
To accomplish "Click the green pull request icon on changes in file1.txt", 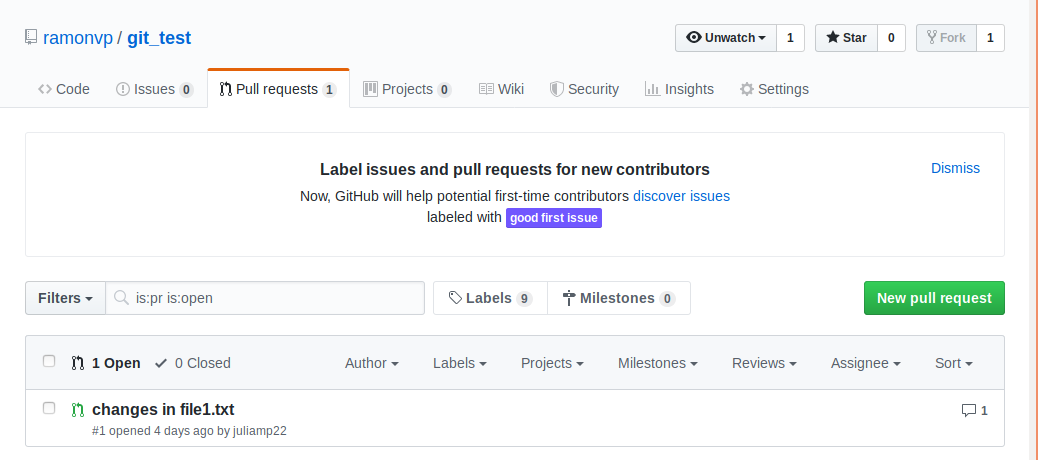I will [77, 410].
